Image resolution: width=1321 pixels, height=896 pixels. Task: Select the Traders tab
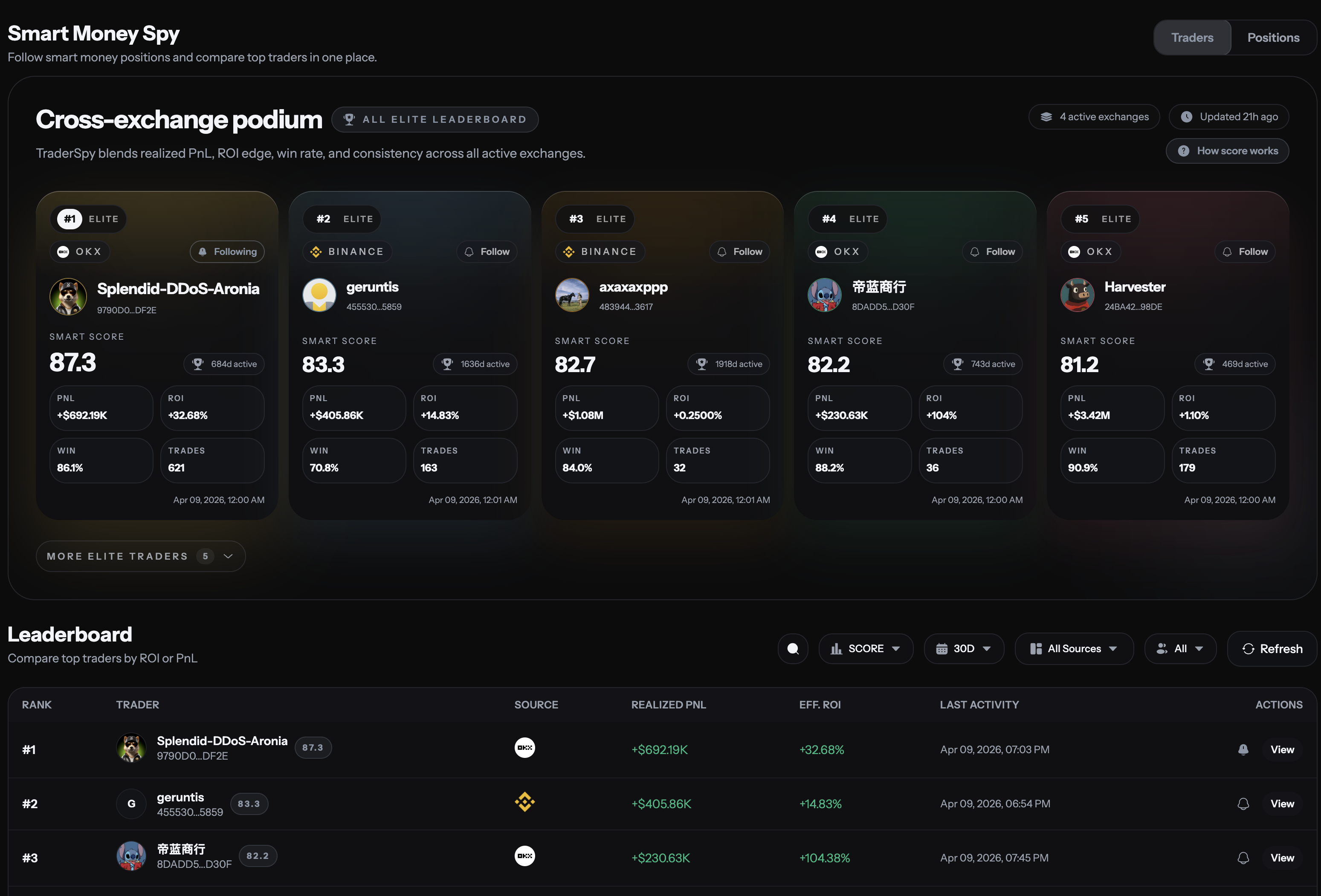(x=1192, y=37)
